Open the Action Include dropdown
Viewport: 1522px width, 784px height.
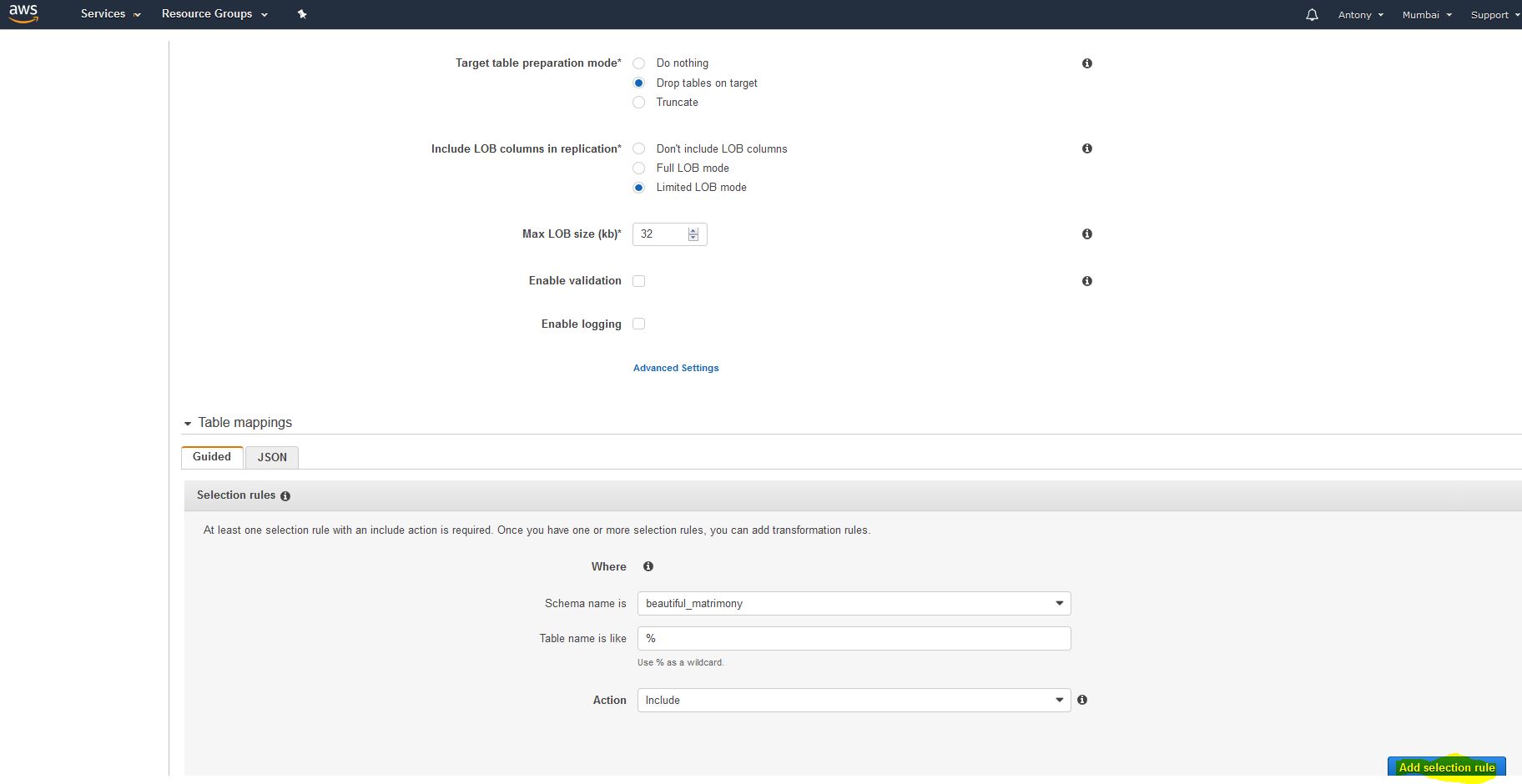point(853,701)
